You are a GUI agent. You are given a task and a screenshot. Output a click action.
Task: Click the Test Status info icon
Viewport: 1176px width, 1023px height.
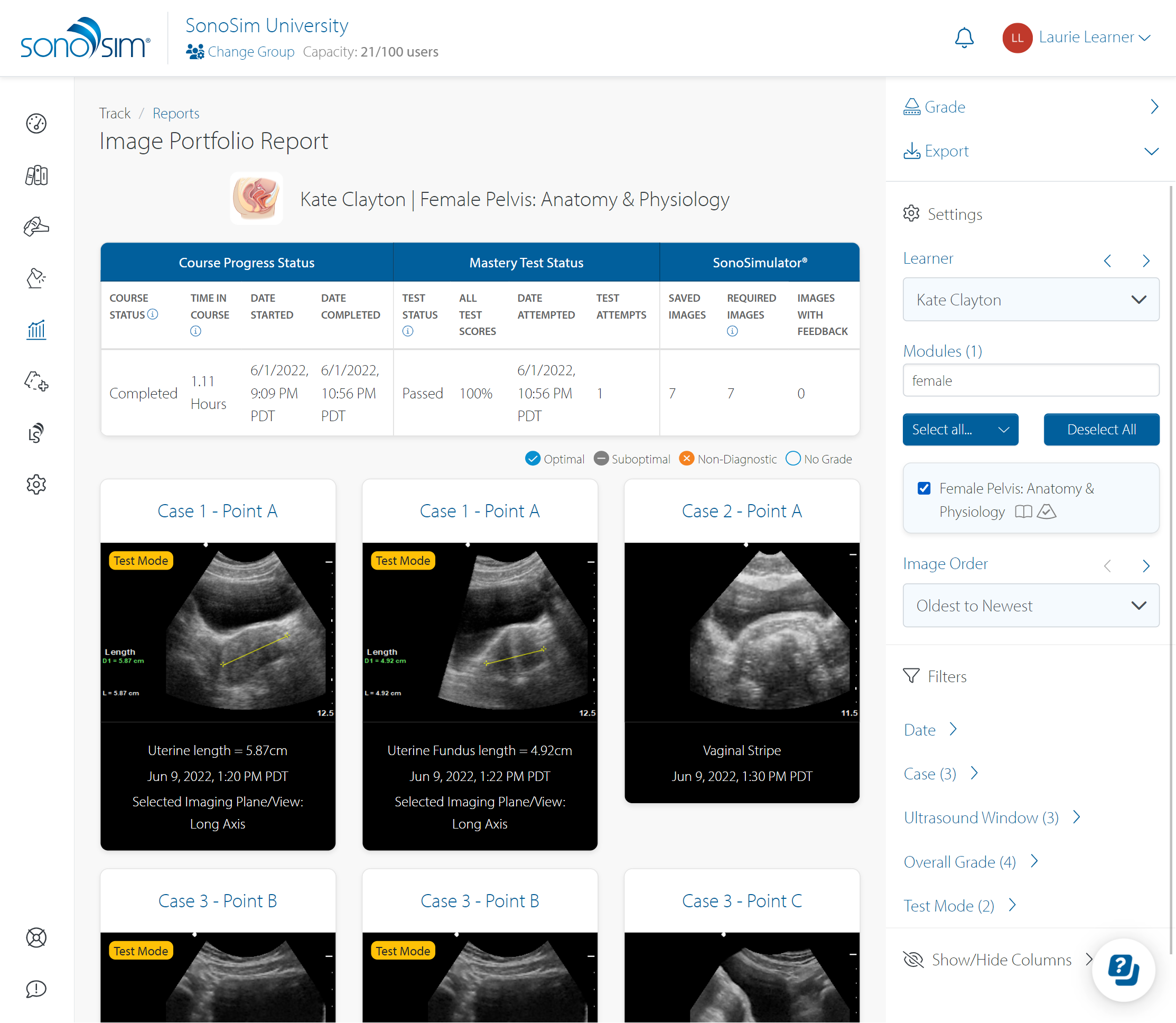407,331
